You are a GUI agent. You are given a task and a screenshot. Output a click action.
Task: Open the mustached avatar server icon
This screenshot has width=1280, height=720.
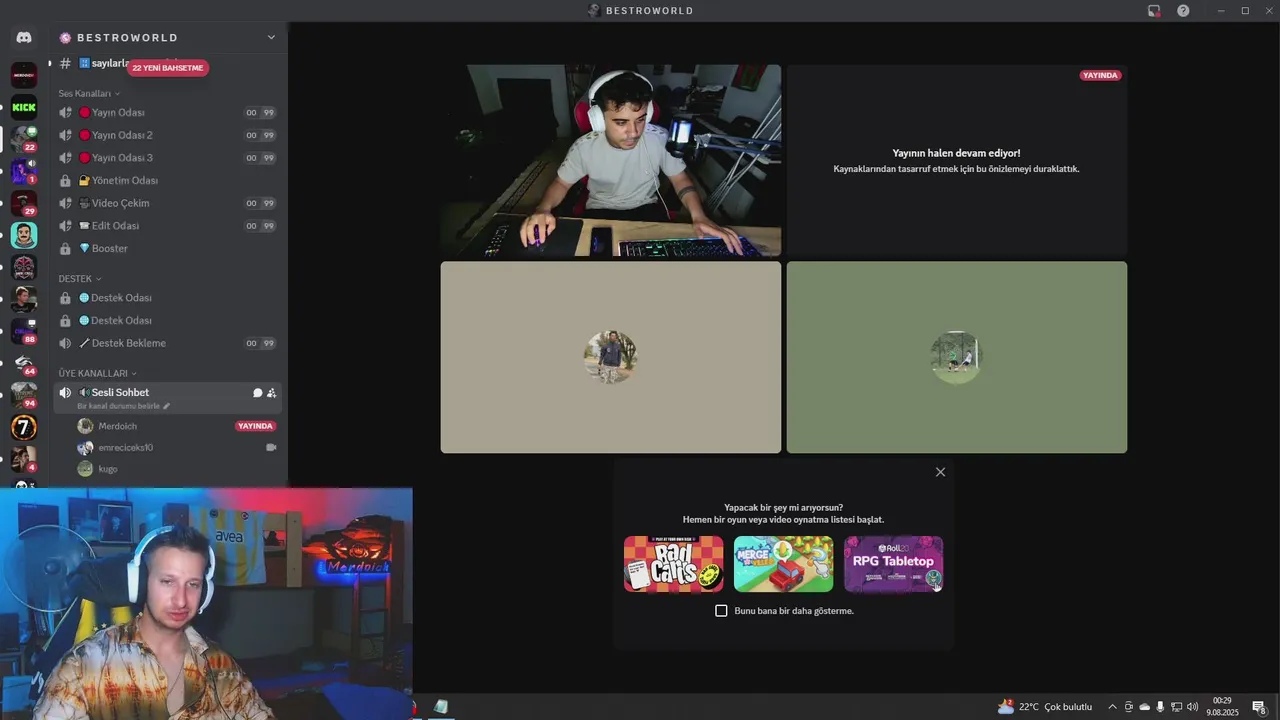click(24, 235)
